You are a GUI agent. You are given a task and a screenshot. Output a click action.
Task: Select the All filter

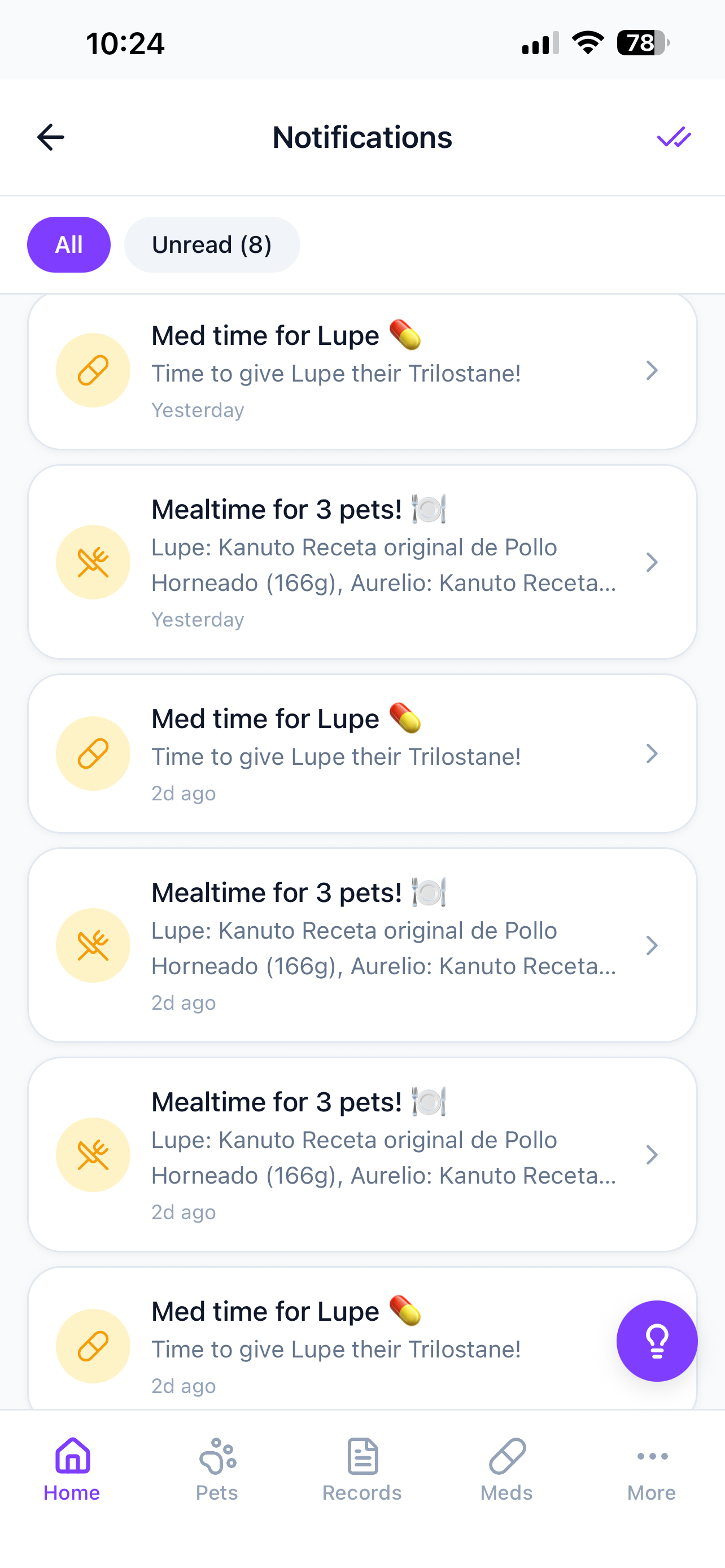tap(69, 245)
